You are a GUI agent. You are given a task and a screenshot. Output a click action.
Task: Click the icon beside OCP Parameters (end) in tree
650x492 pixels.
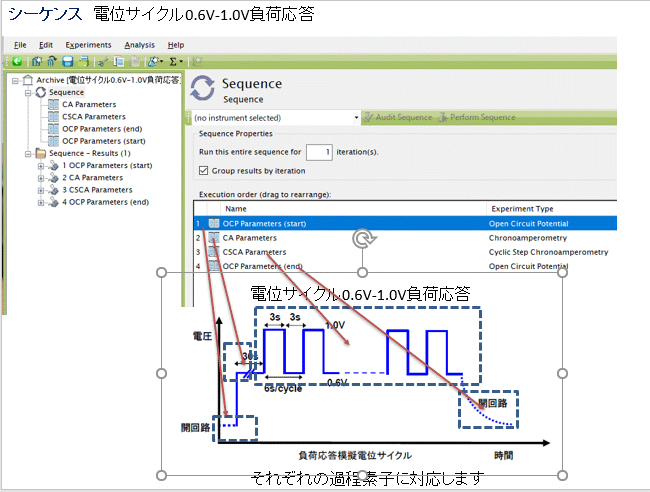coord(53,129)
